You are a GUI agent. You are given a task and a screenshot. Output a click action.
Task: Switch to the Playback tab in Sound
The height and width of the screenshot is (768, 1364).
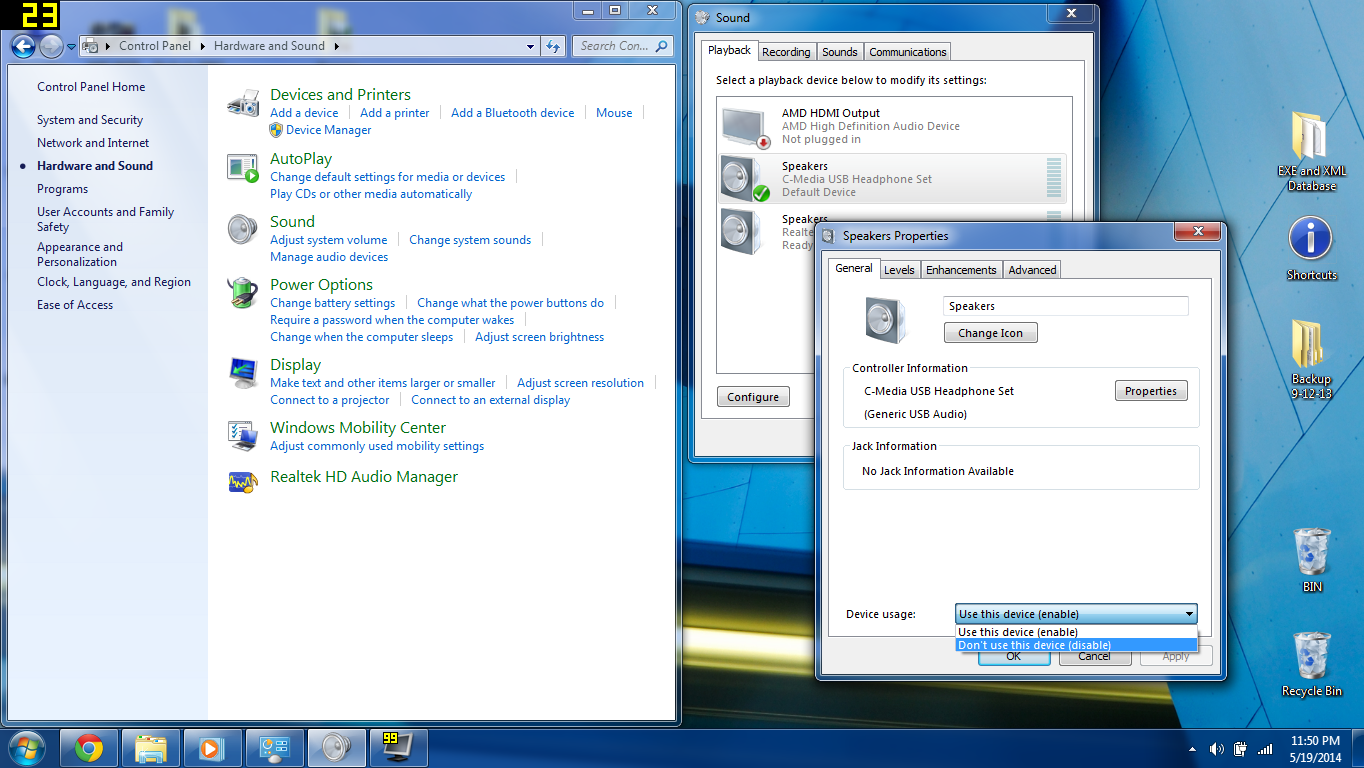(729, 50)
